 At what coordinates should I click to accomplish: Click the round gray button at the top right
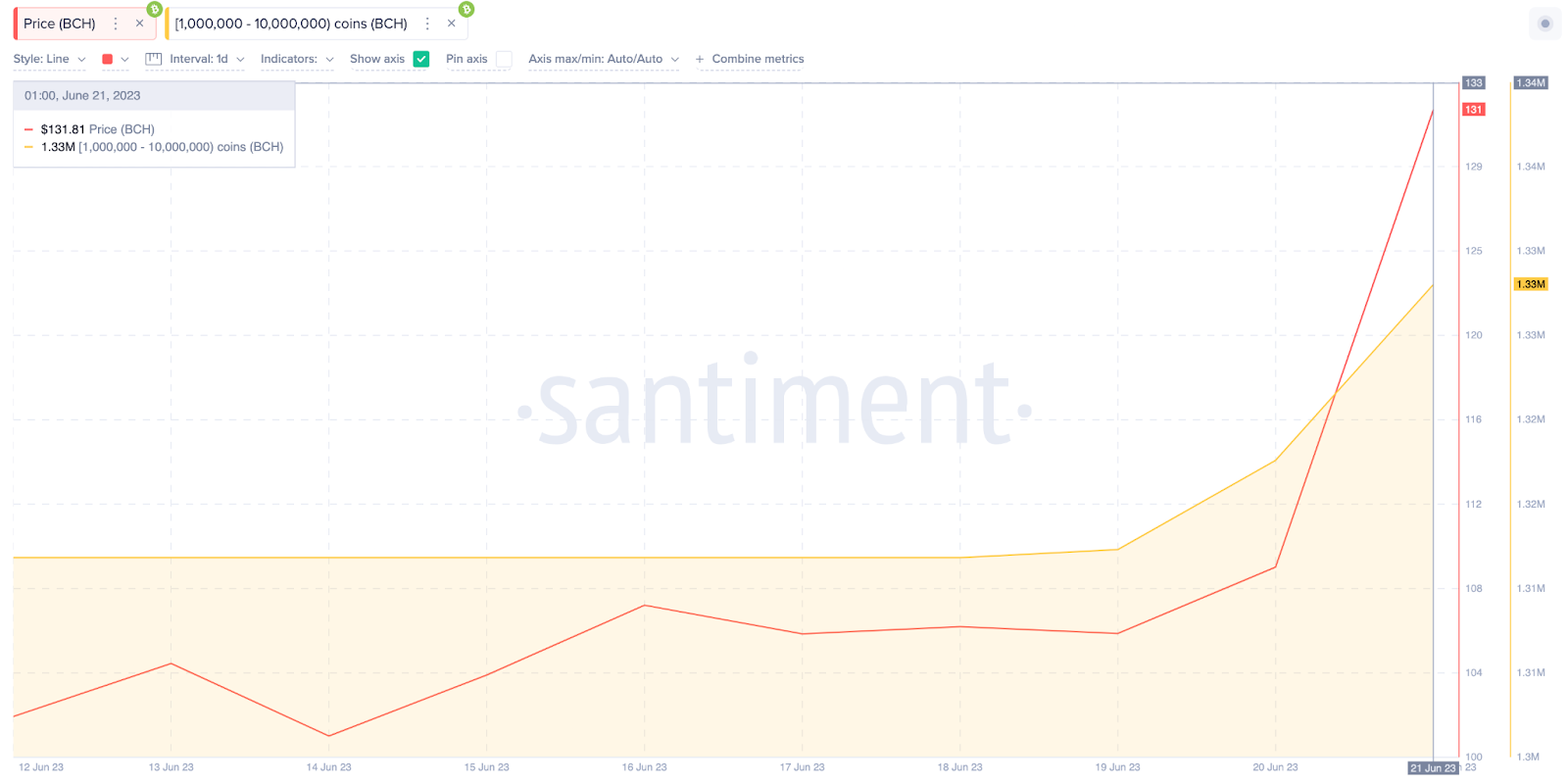[x=1544, y=24]
